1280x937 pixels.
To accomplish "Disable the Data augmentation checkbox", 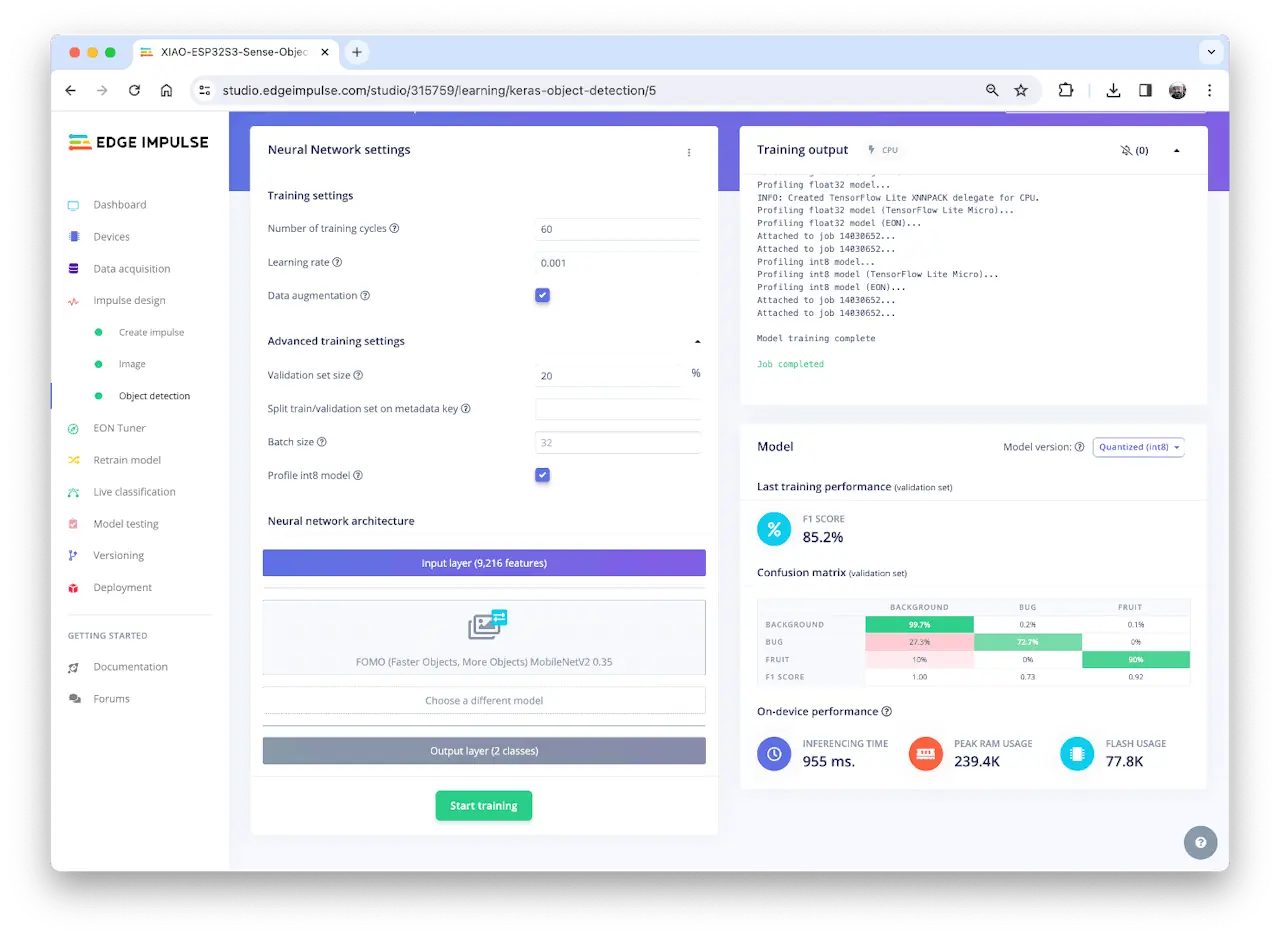I will (x=542, y=295).
